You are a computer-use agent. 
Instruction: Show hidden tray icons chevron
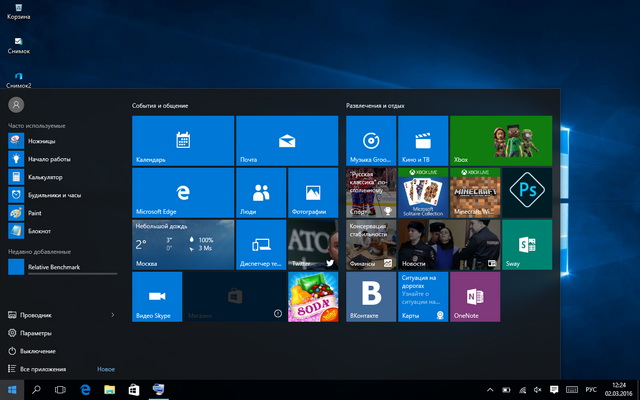[490, 390]
